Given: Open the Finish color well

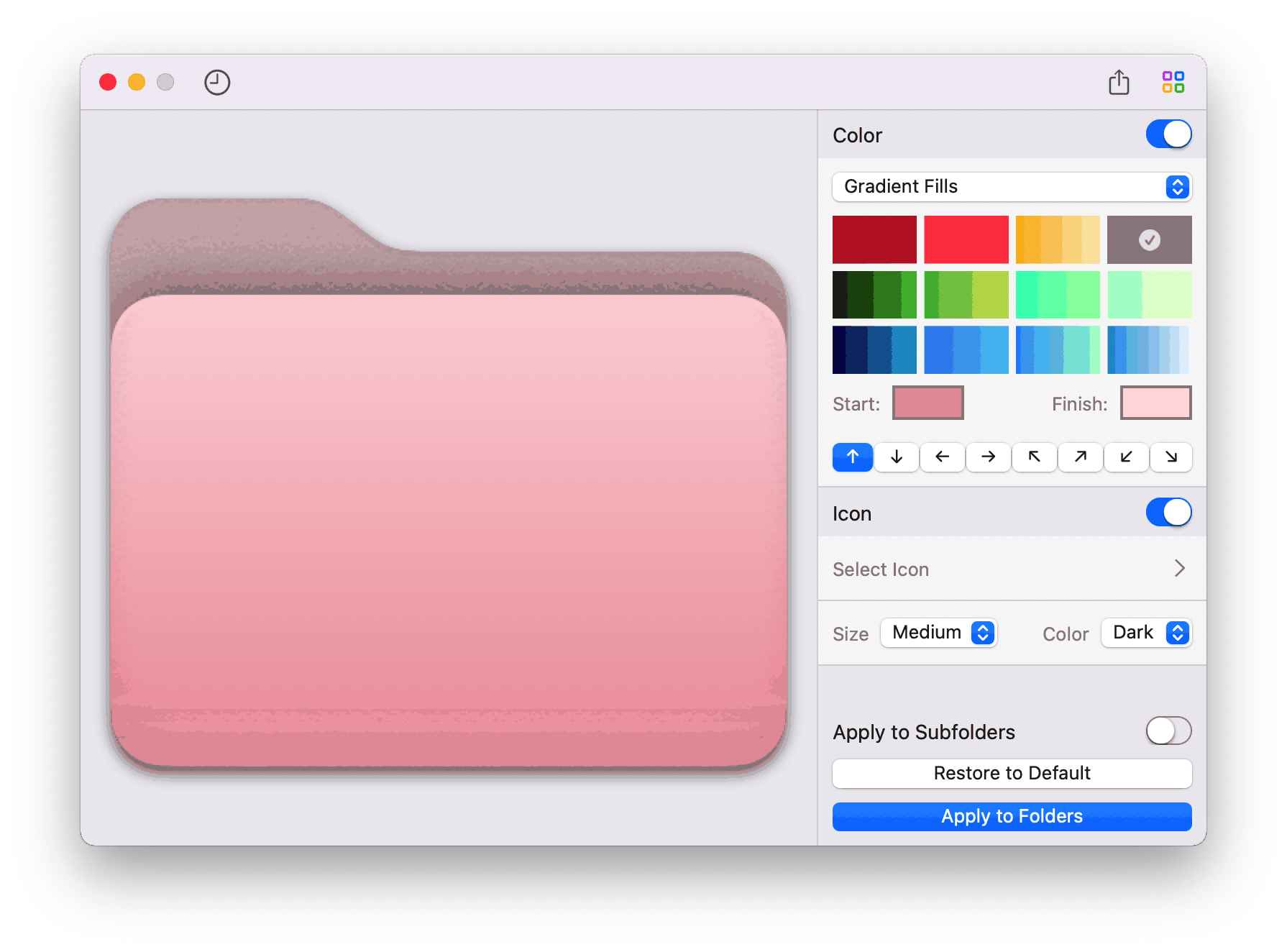Looking at the screenshot, I should tap(1156, 403).
